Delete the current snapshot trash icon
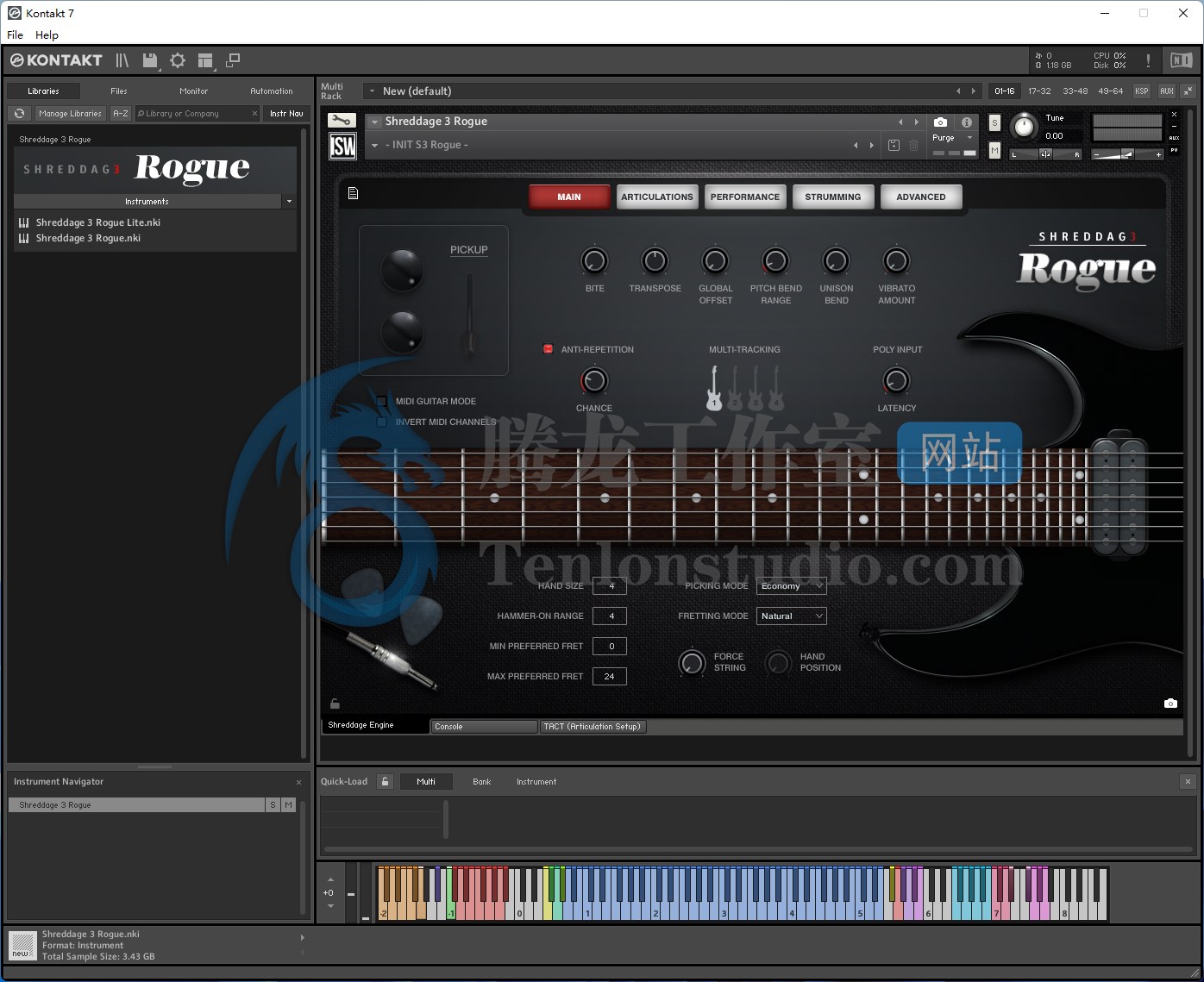This screenshot has height=982, width=1204. click(914, 146)
